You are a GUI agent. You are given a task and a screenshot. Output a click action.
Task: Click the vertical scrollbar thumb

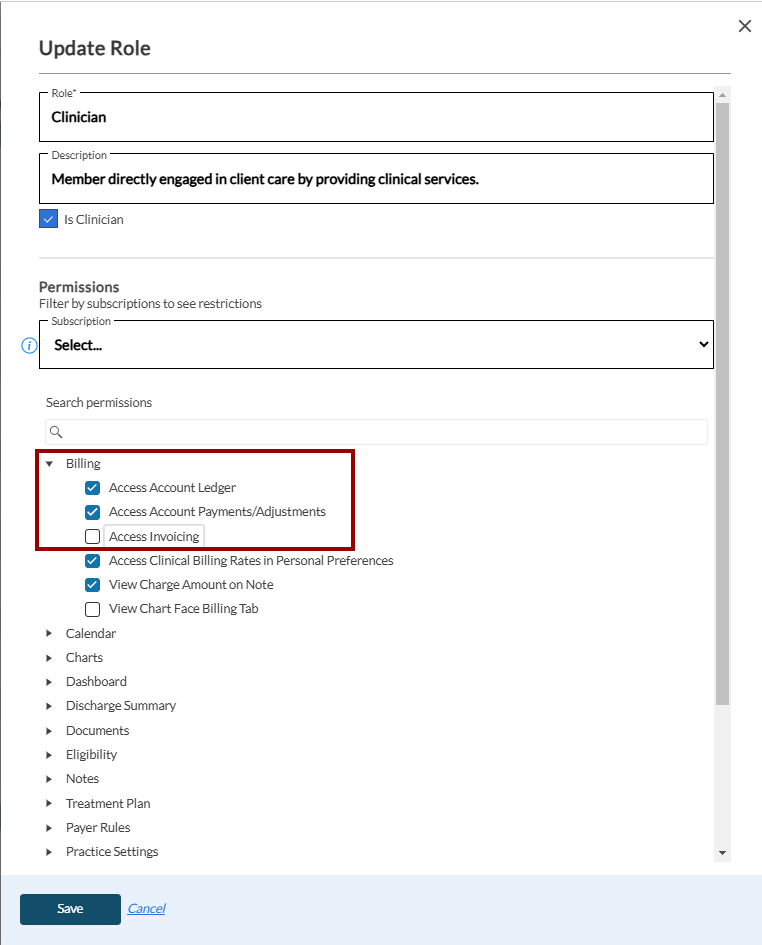tap(722, 400)
